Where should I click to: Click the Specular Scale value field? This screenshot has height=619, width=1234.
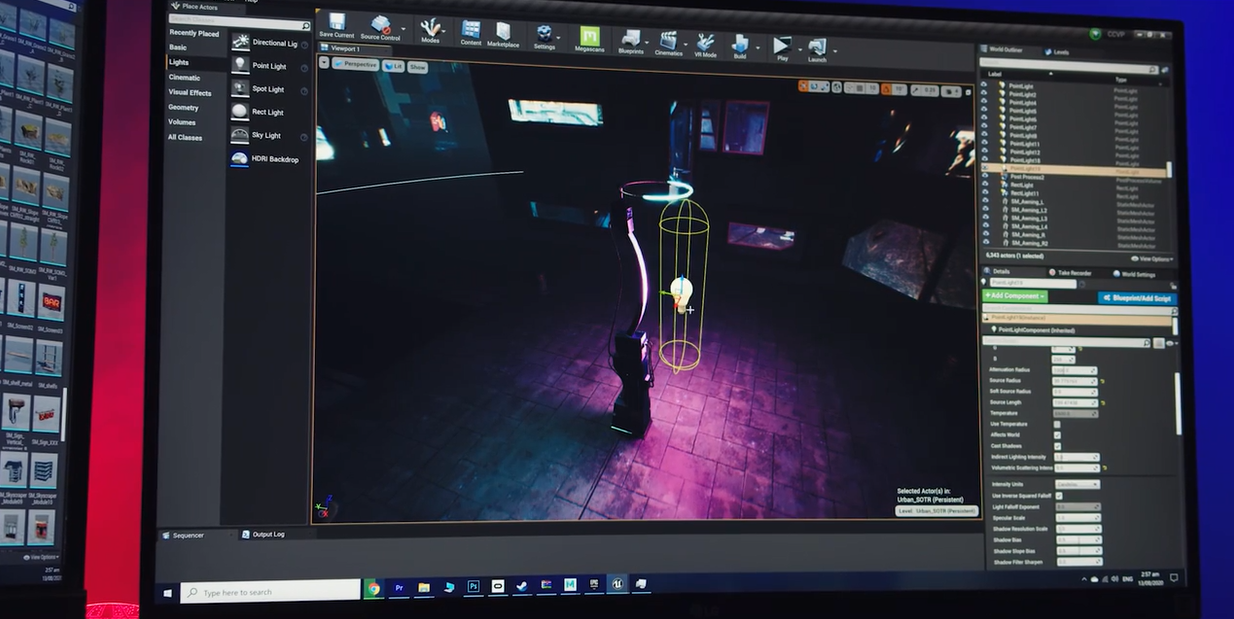point(1078,518)
